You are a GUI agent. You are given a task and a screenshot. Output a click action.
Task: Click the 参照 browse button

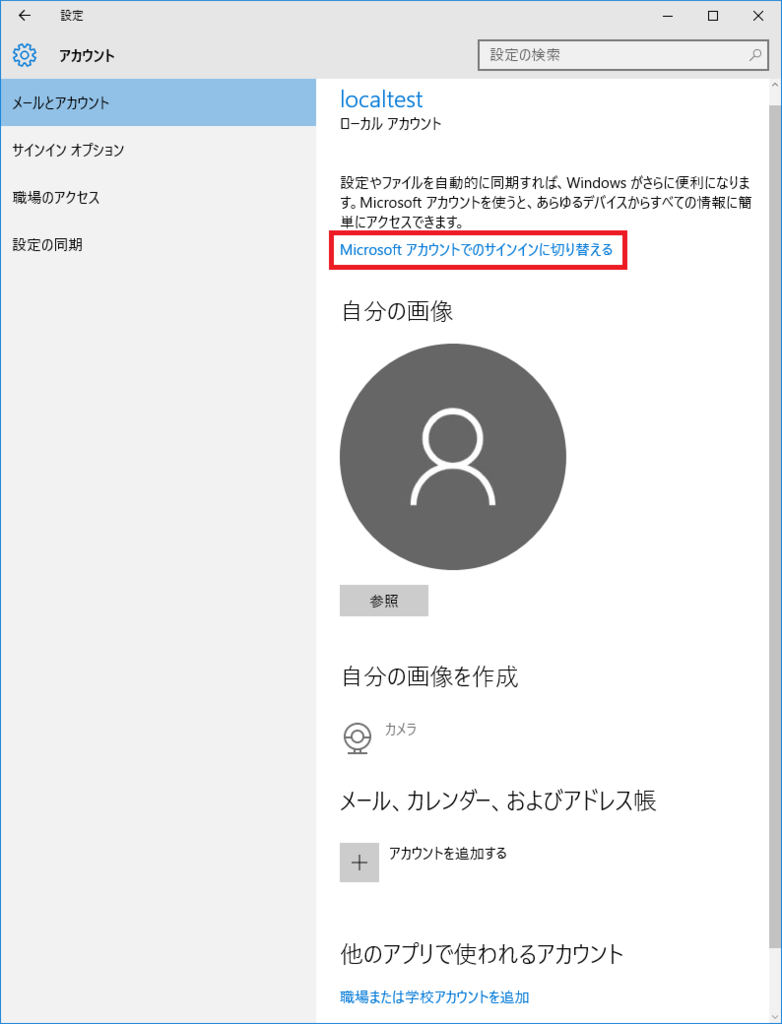click(384, 601)
